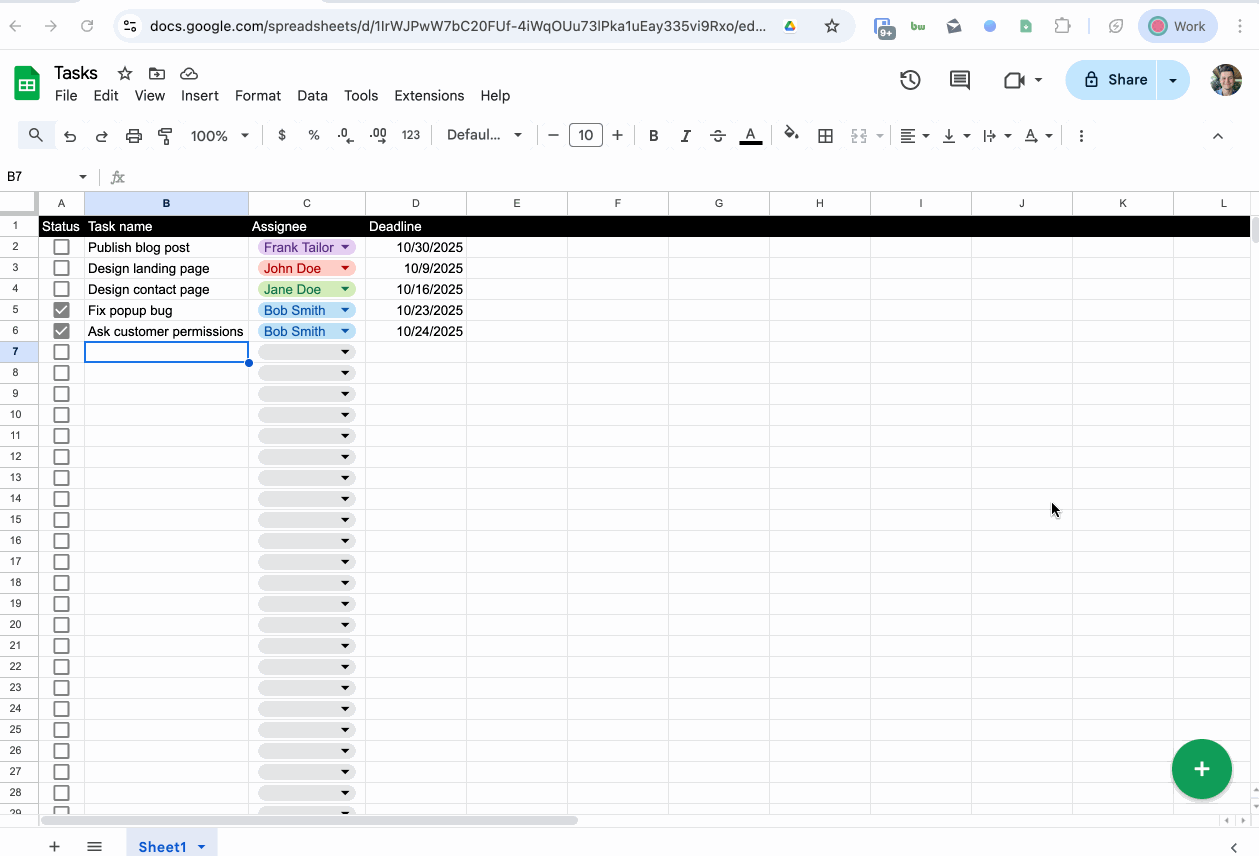
Task: Open the font family dropdown
Action: (x=484, y=136)
